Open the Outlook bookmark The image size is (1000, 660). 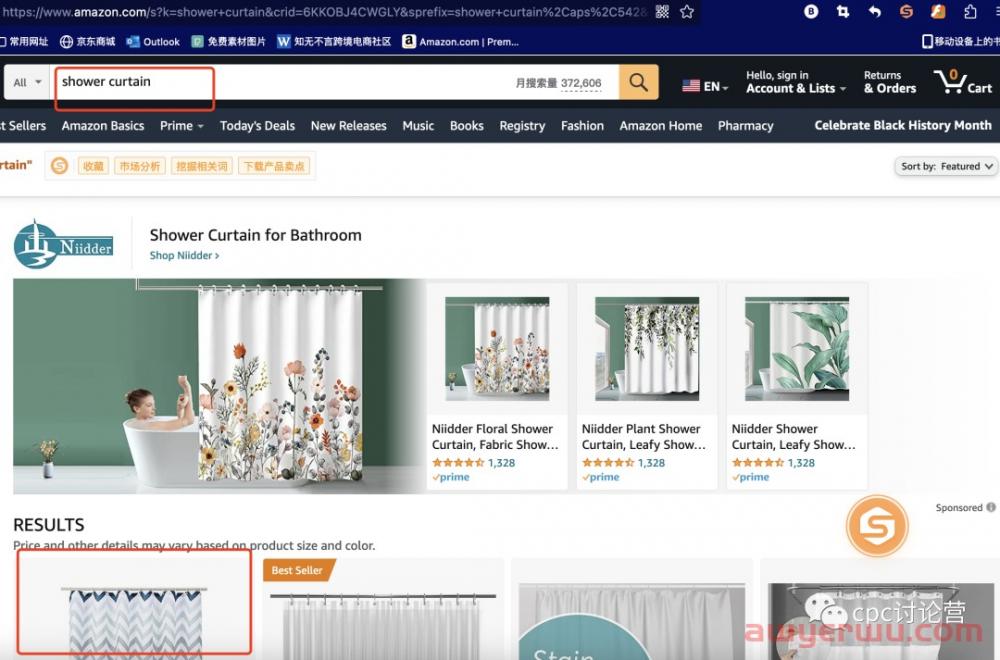[x=153, y=41]
